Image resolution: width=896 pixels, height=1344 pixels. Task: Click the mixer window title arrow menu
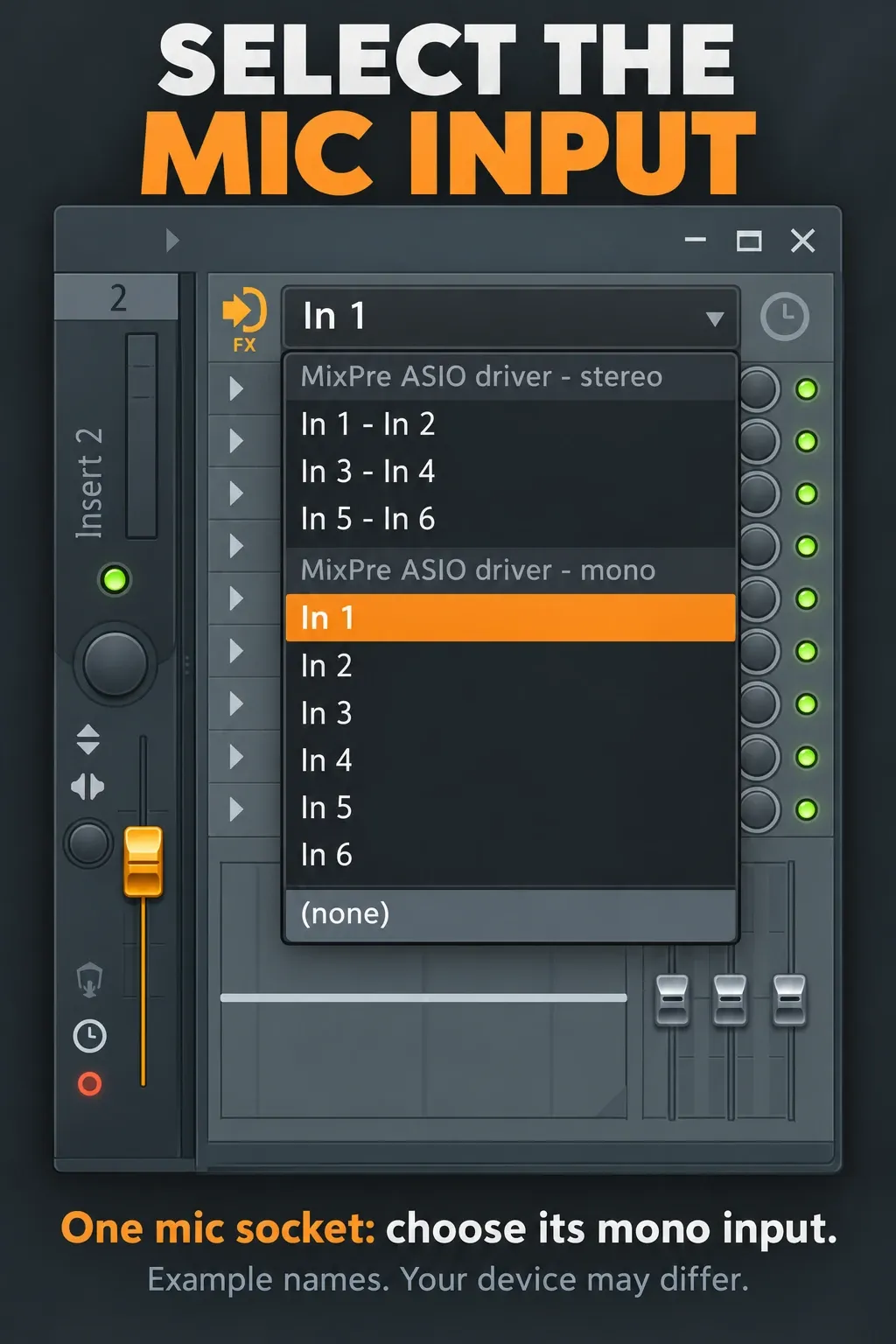tap(172, 240)
